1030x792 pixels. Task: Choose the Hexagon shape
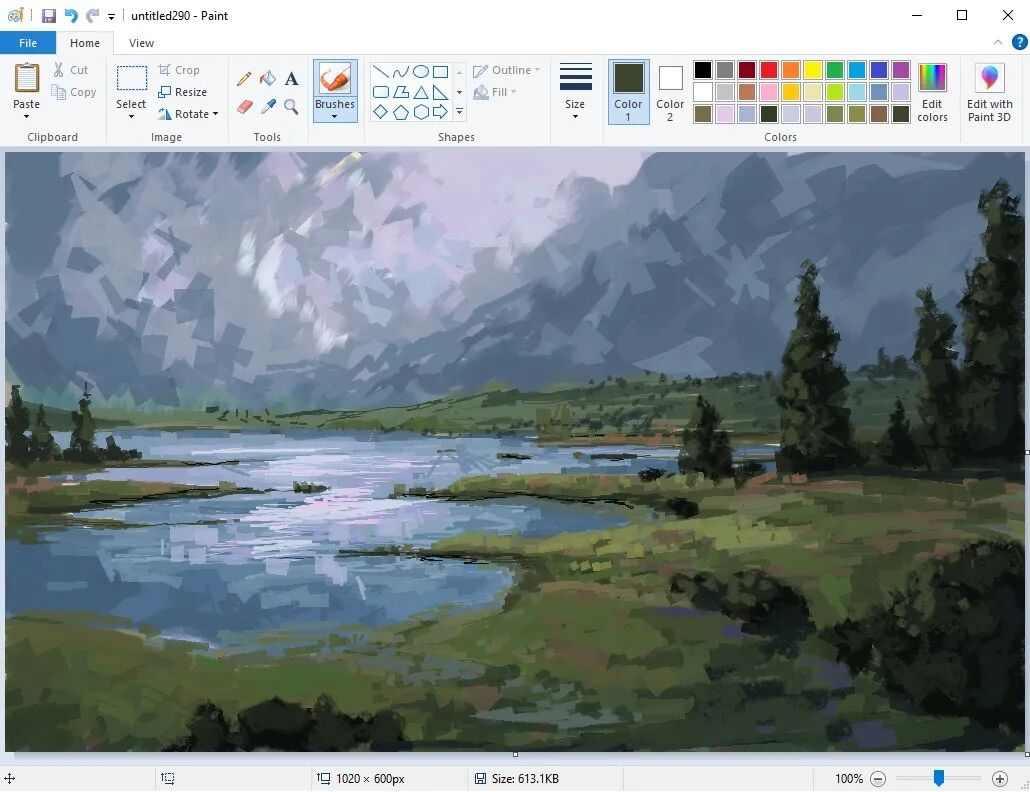(x=421, y=112)
